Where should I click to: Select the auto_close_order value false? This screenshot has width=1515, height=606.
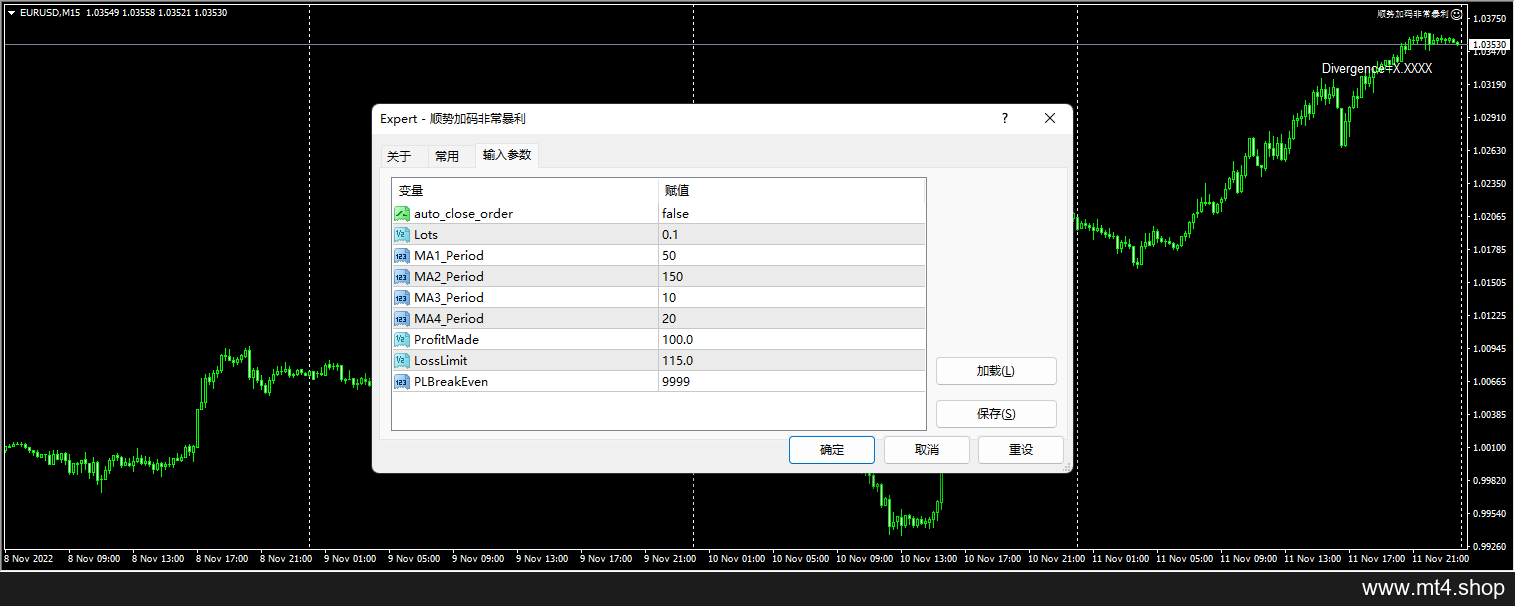pos(792,213)
